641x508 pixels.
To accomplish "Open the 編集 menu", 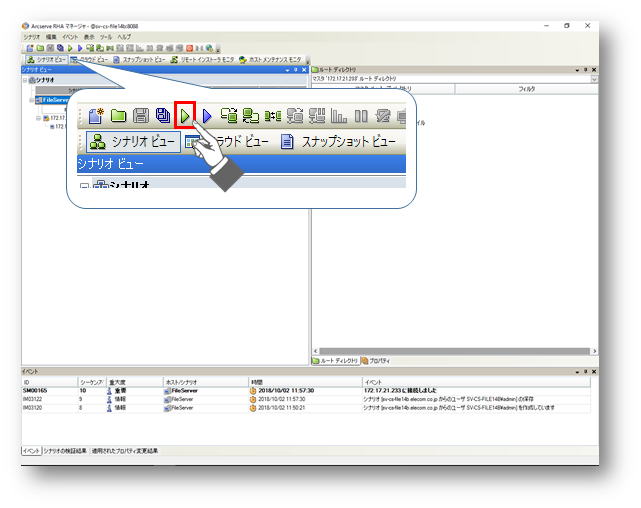I will [x=51, y=37].
